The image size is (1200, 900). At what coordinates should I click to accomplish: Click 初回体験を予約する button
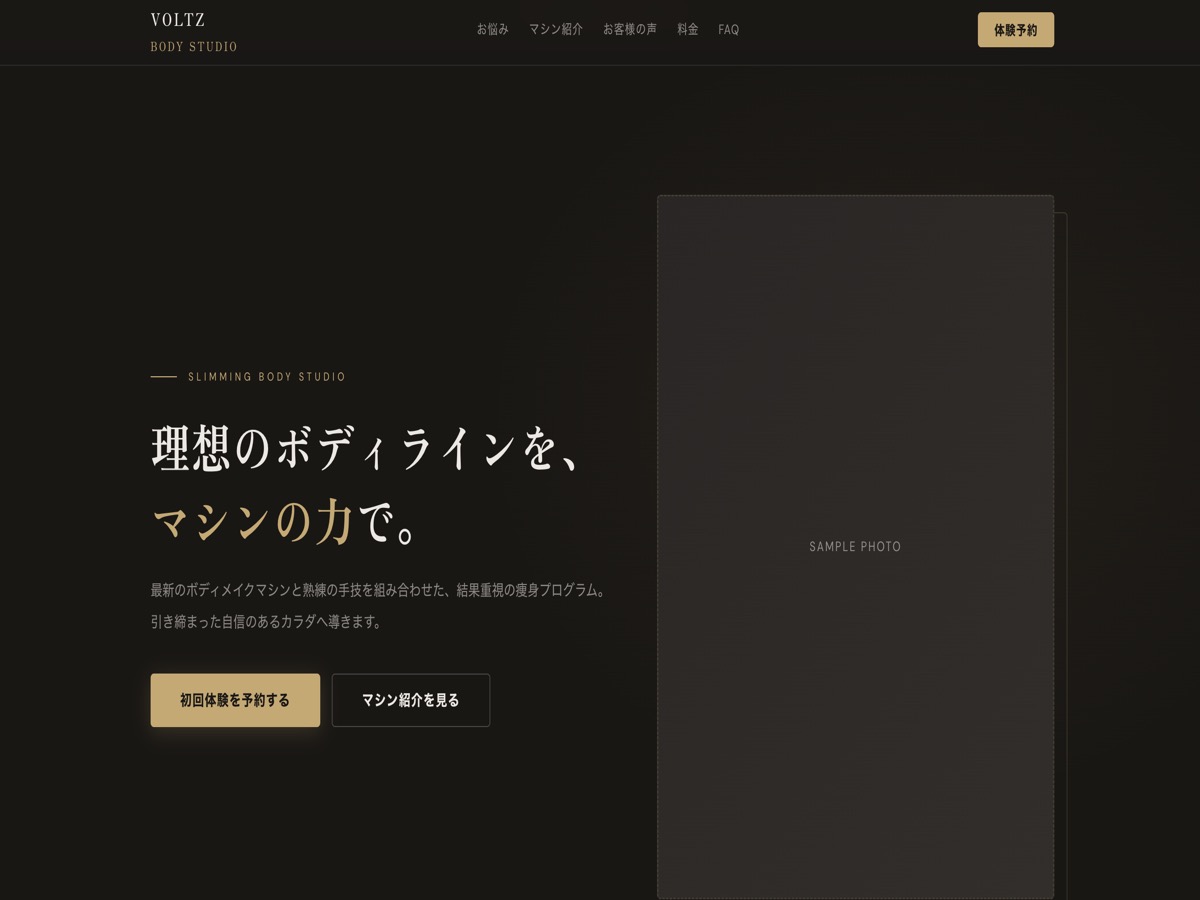coord(236,700)
